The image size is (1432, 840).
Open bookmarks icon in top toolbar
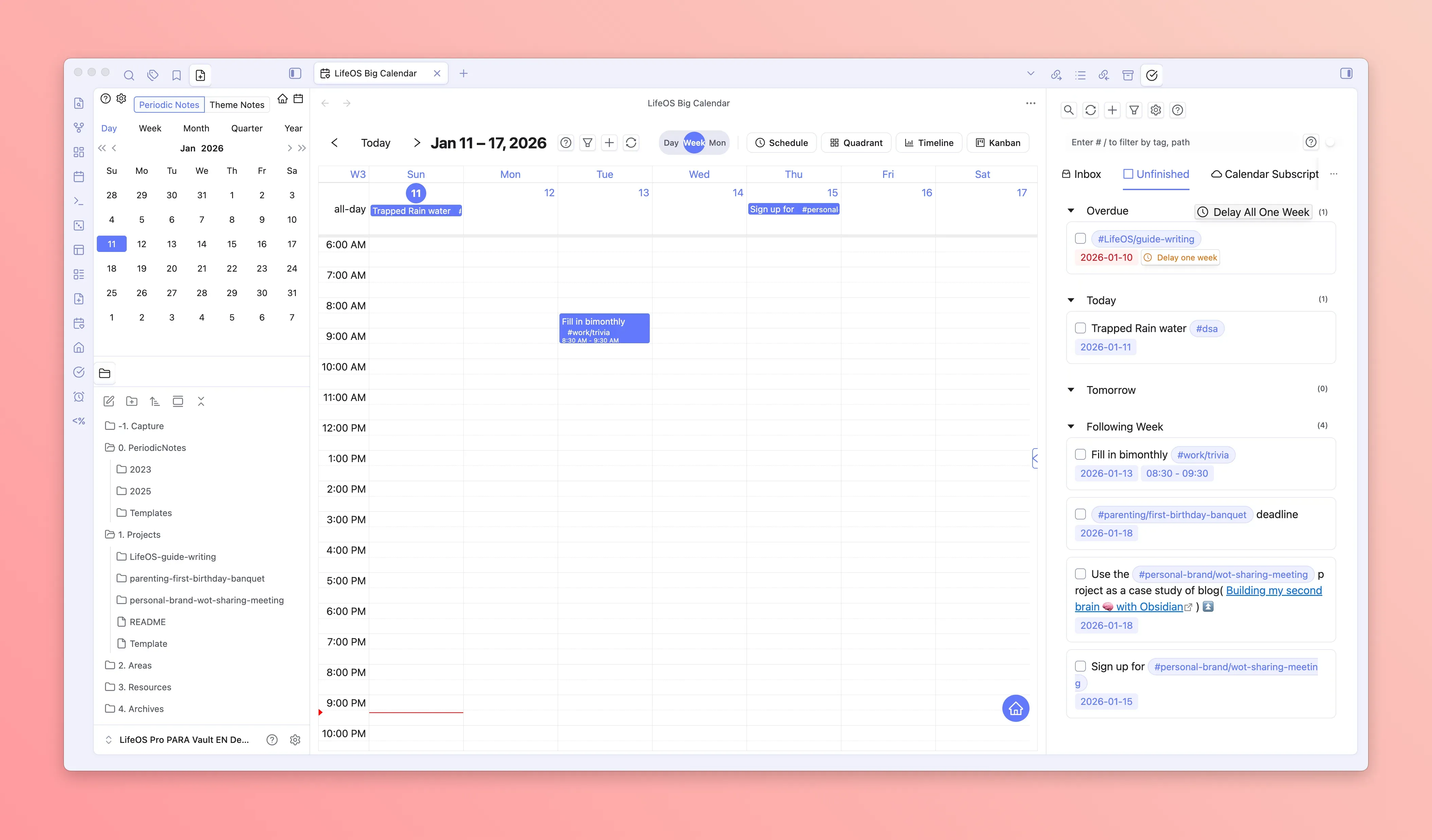(x=177, y=75)
